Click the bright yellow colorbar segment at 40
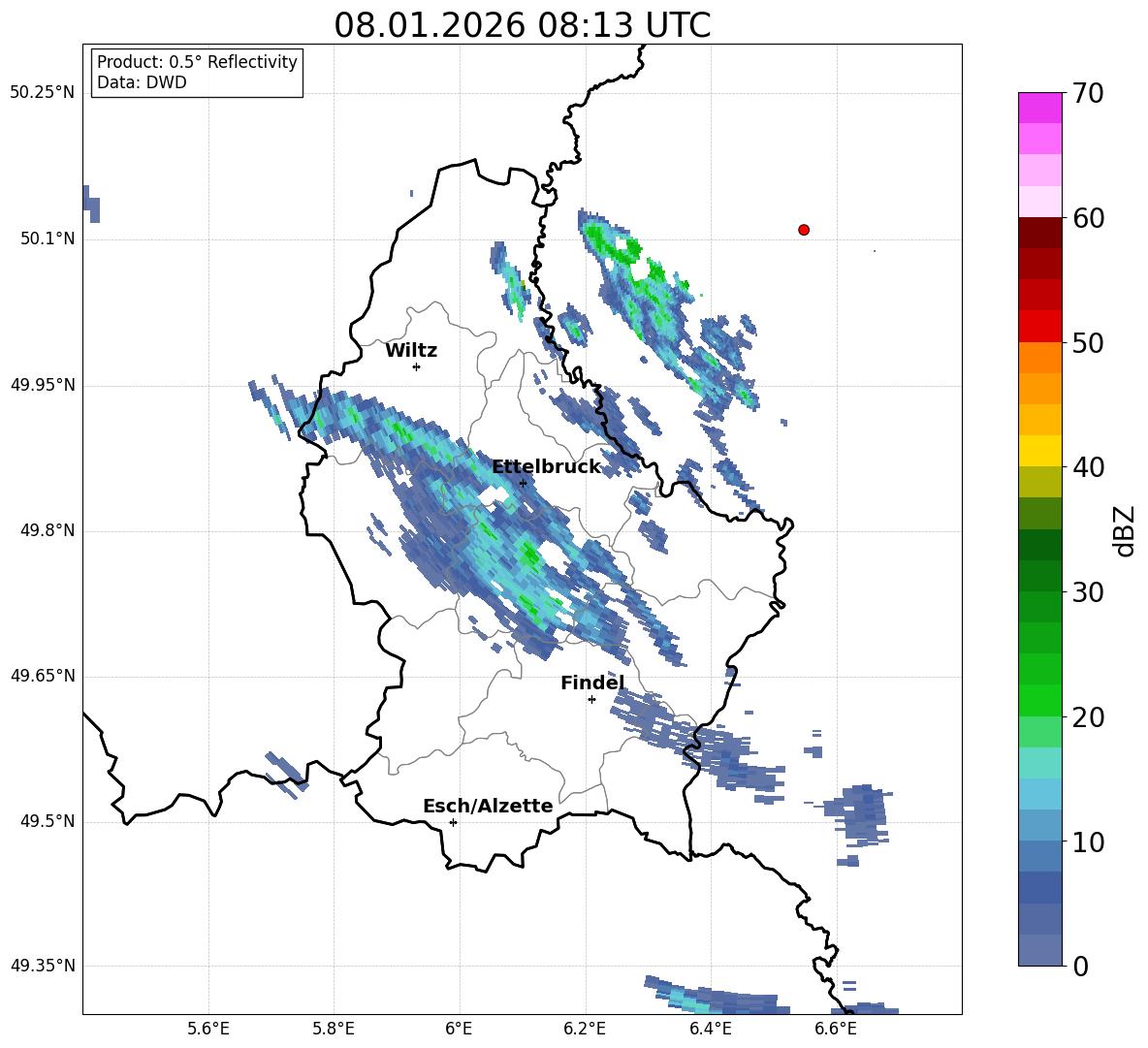The height and width of the screenshot is (1048, 1148). [x=1039, y=451]
